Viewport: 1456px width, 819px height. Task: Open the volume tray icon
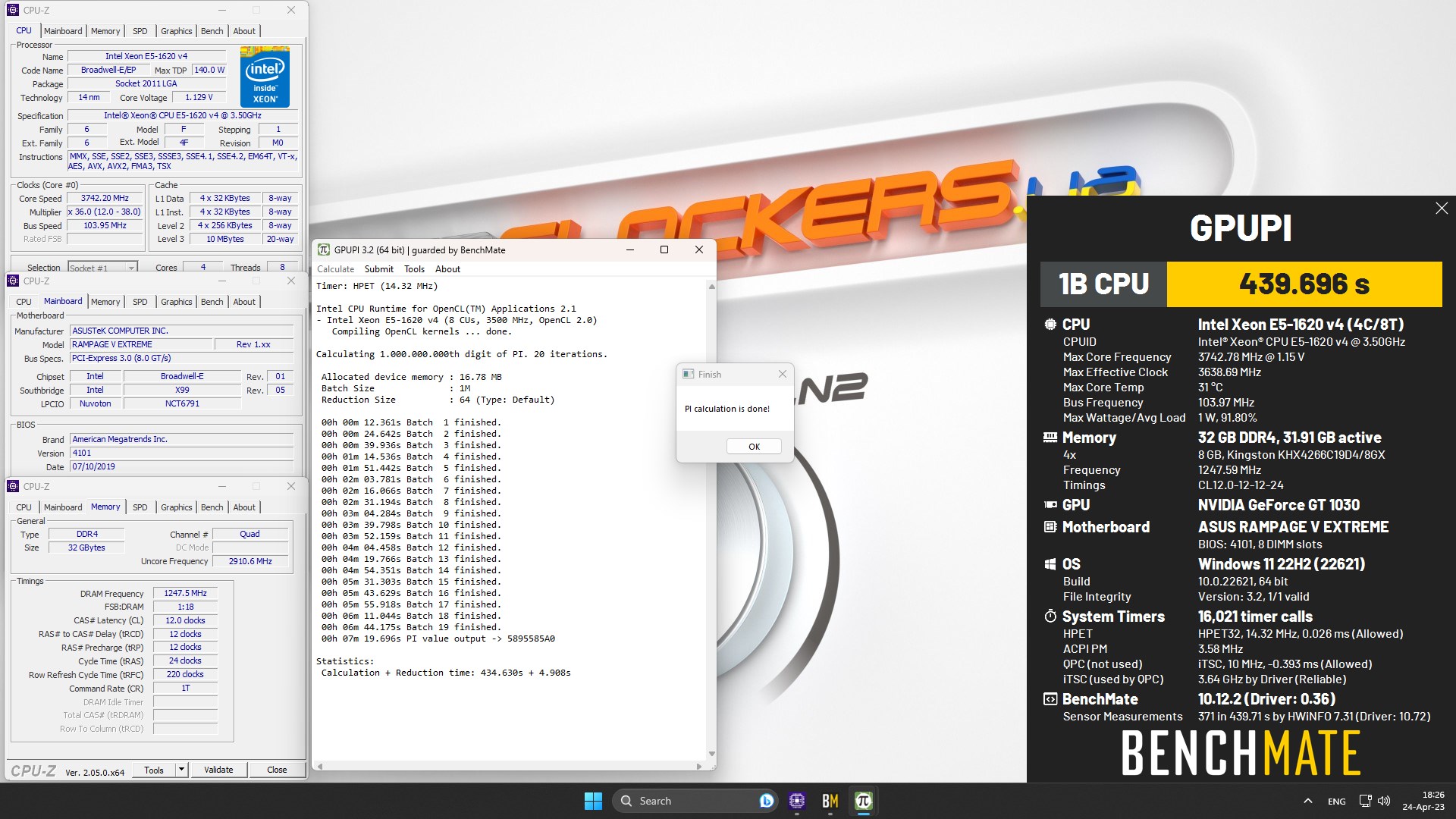pos(1384,801)
